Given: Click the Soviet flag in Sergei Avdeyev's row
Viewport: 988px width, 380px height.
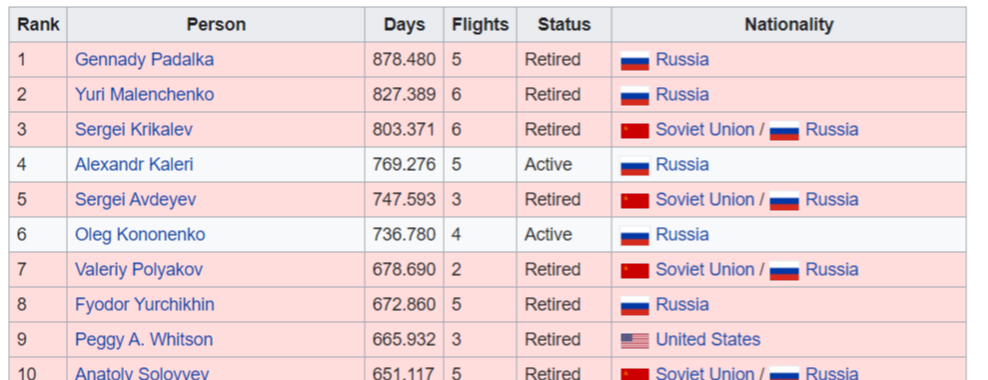Looking at the screenshot, I should (x=635, y=200).
